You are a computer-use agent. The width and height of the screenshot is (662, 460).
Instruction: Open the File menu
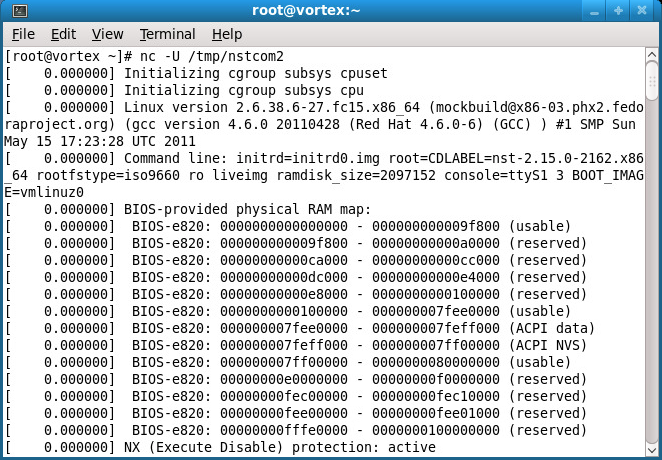23,34
